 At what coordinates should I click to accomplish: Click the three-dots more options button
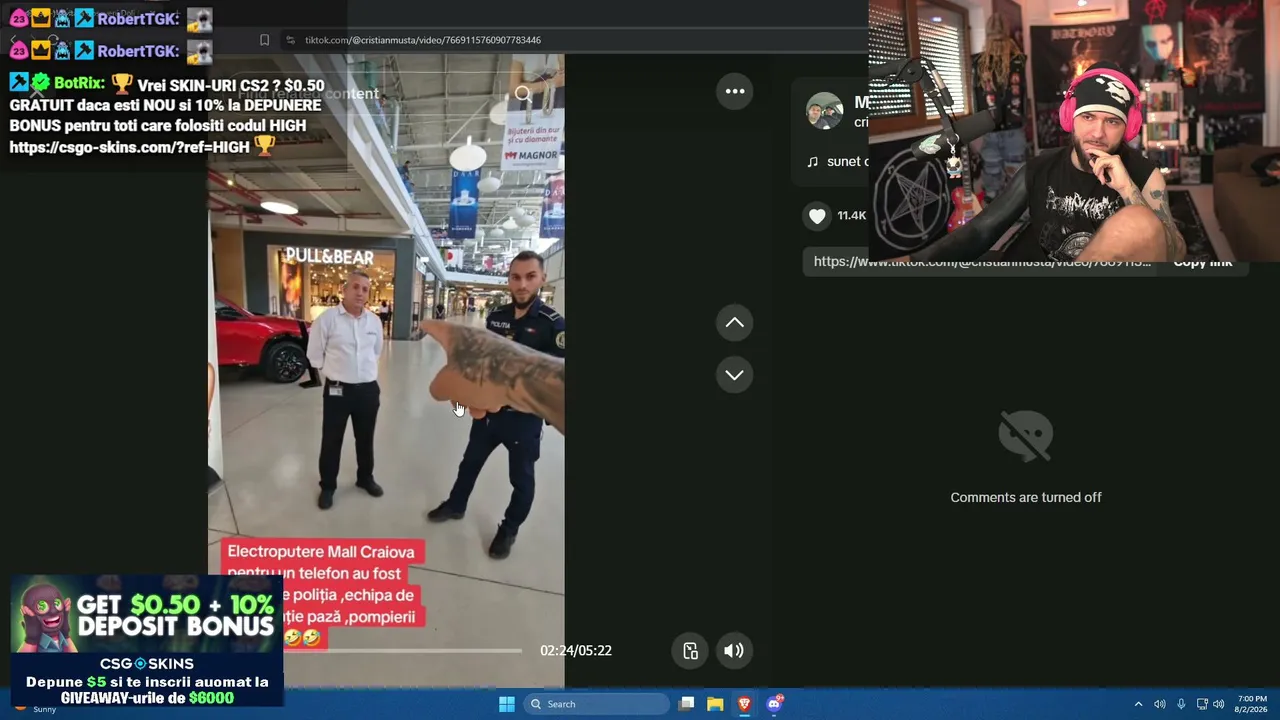click(x=735, y=91)
